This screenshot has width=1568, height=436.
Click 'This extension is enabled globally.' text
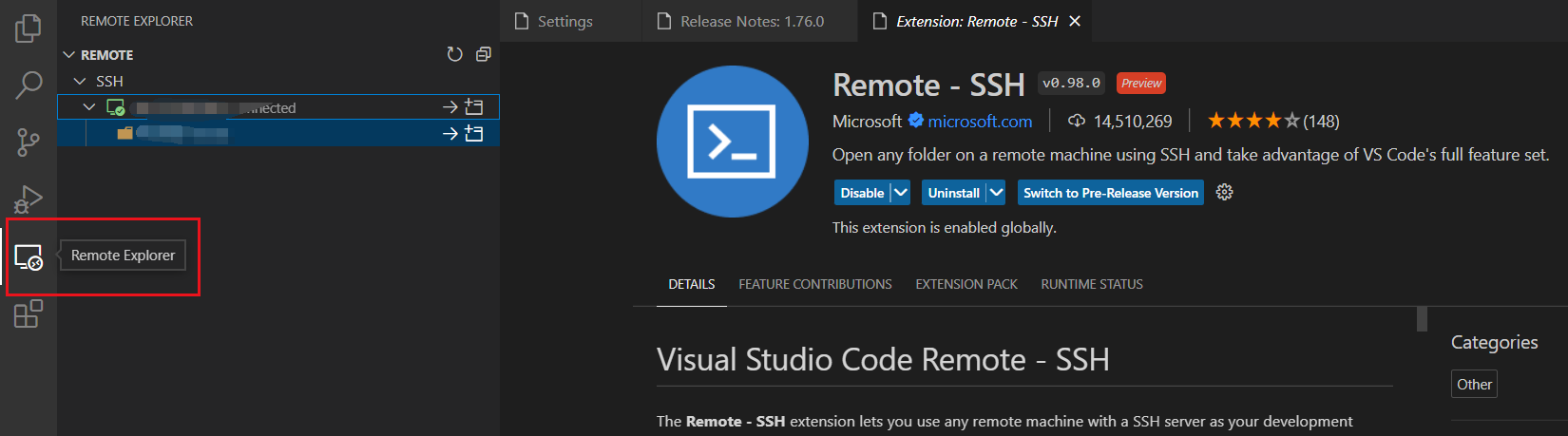pos(944,227)
